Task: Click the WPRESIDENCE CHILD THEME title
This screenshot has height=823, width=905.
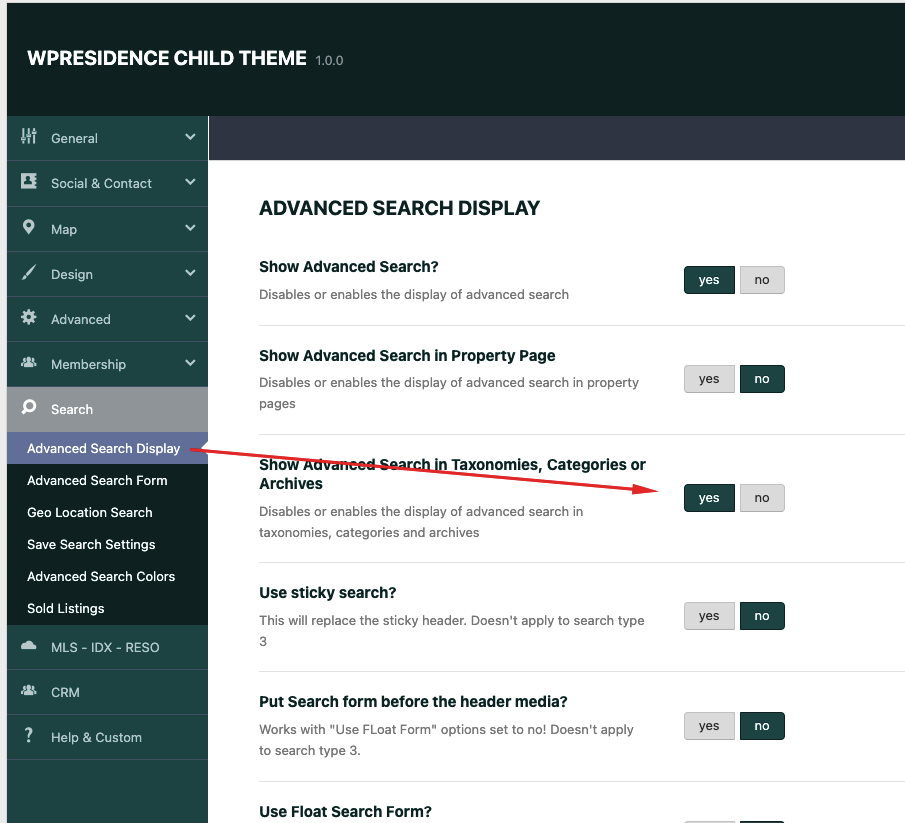Action: (167, 58)
